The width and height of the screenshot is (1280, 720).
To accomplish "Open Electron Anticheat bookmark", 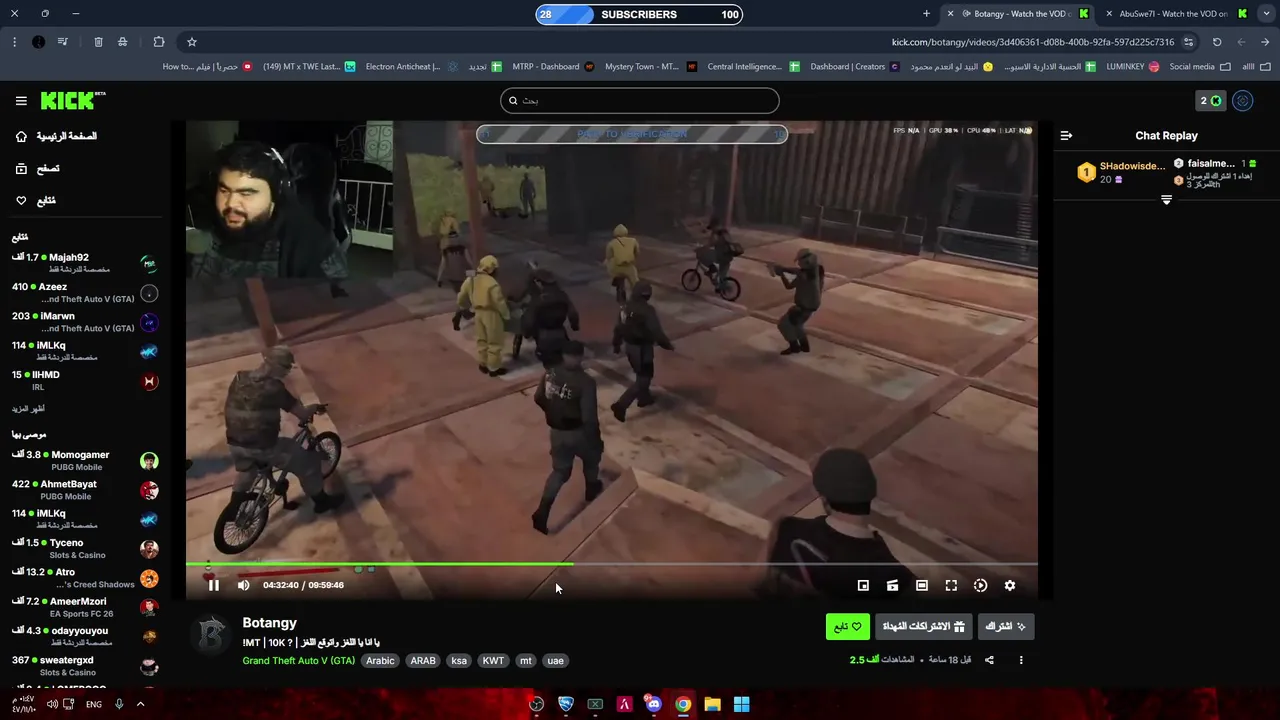I will click(x=410, y=67).
